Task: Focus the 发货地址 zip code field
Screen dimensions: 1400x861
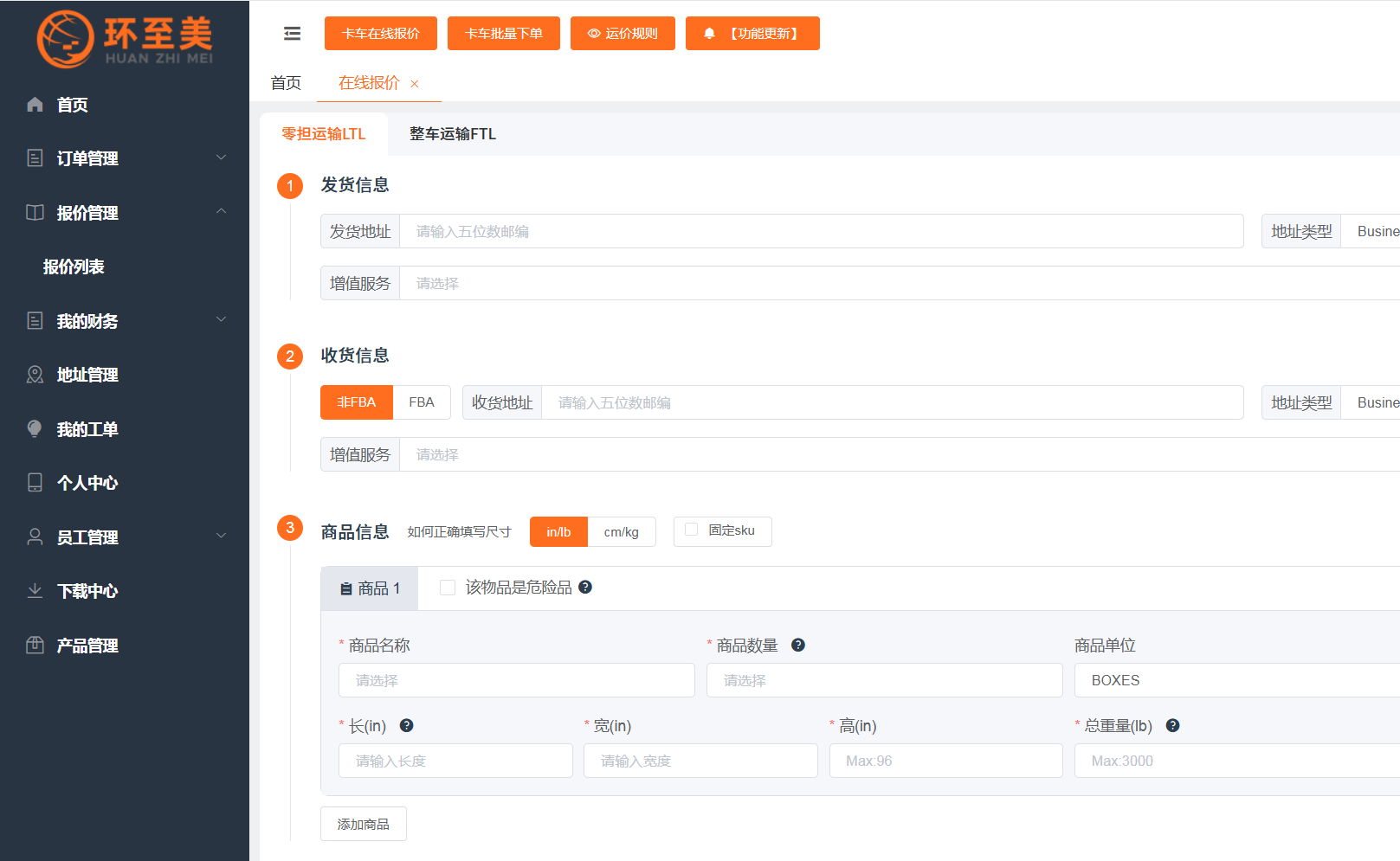Action: point(822,231)
